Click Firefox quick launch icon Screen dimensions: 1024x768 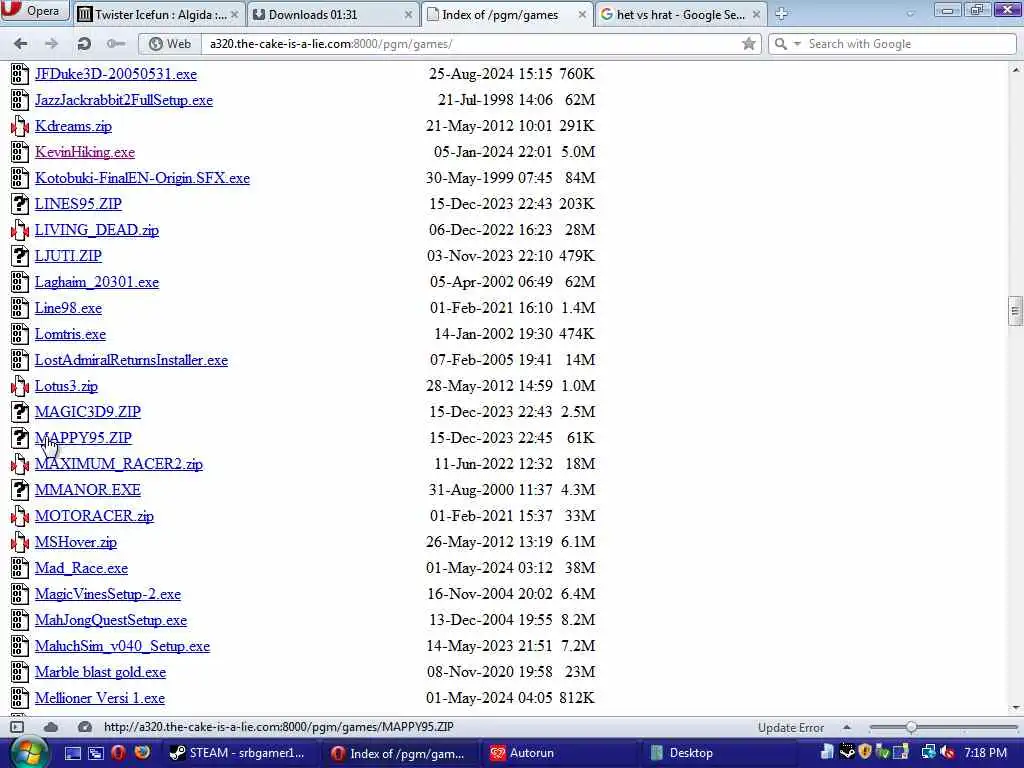(142, 752)
